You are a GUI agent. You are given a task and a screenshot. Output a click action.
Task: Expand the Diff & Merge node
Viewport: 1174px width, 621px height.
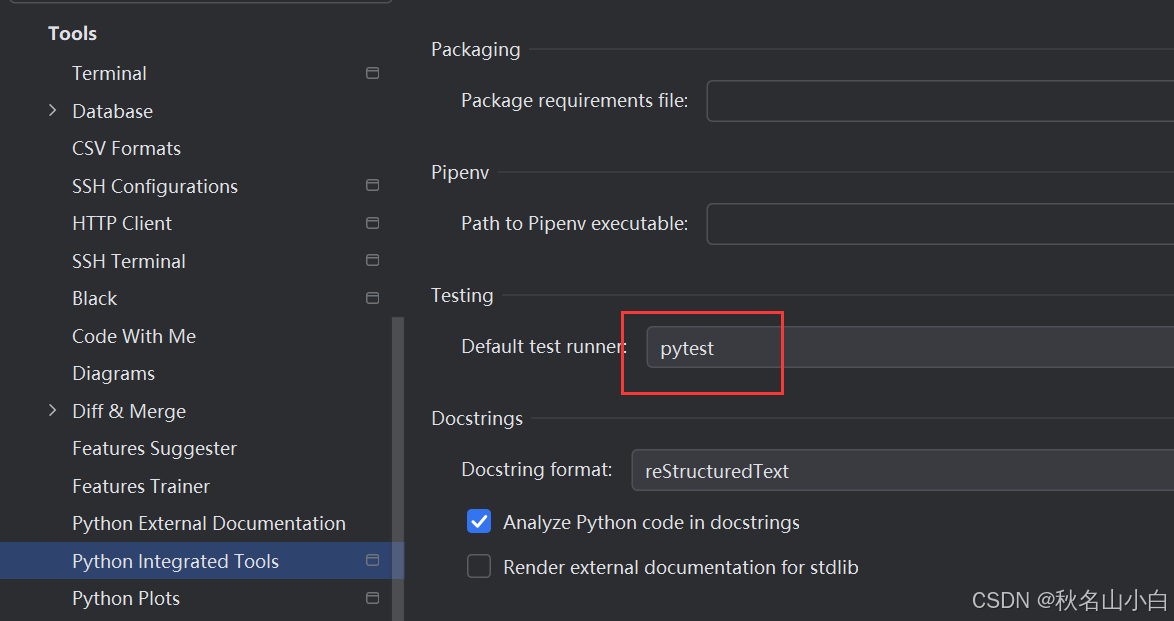coord(52,411)
